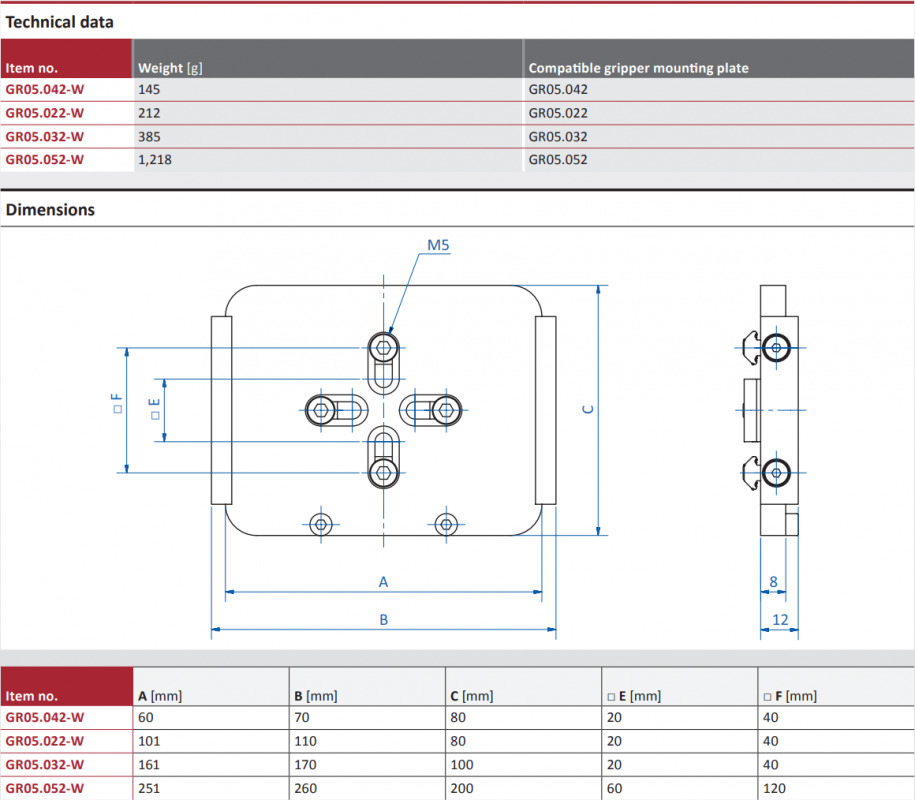915x800 pixels.
Task: Select GR05.042-W in the weight table
Action: pos(45,90)
